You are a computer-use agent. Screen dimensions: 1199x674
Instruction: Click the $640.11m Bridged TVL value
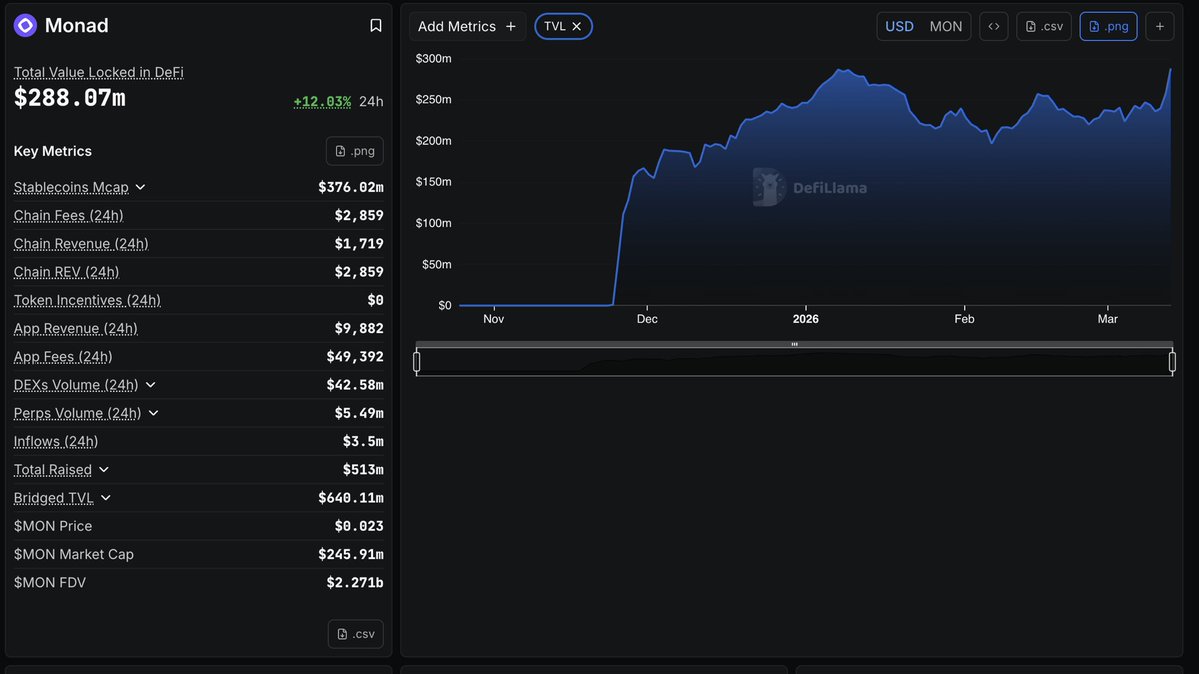[x=351, y=497]
